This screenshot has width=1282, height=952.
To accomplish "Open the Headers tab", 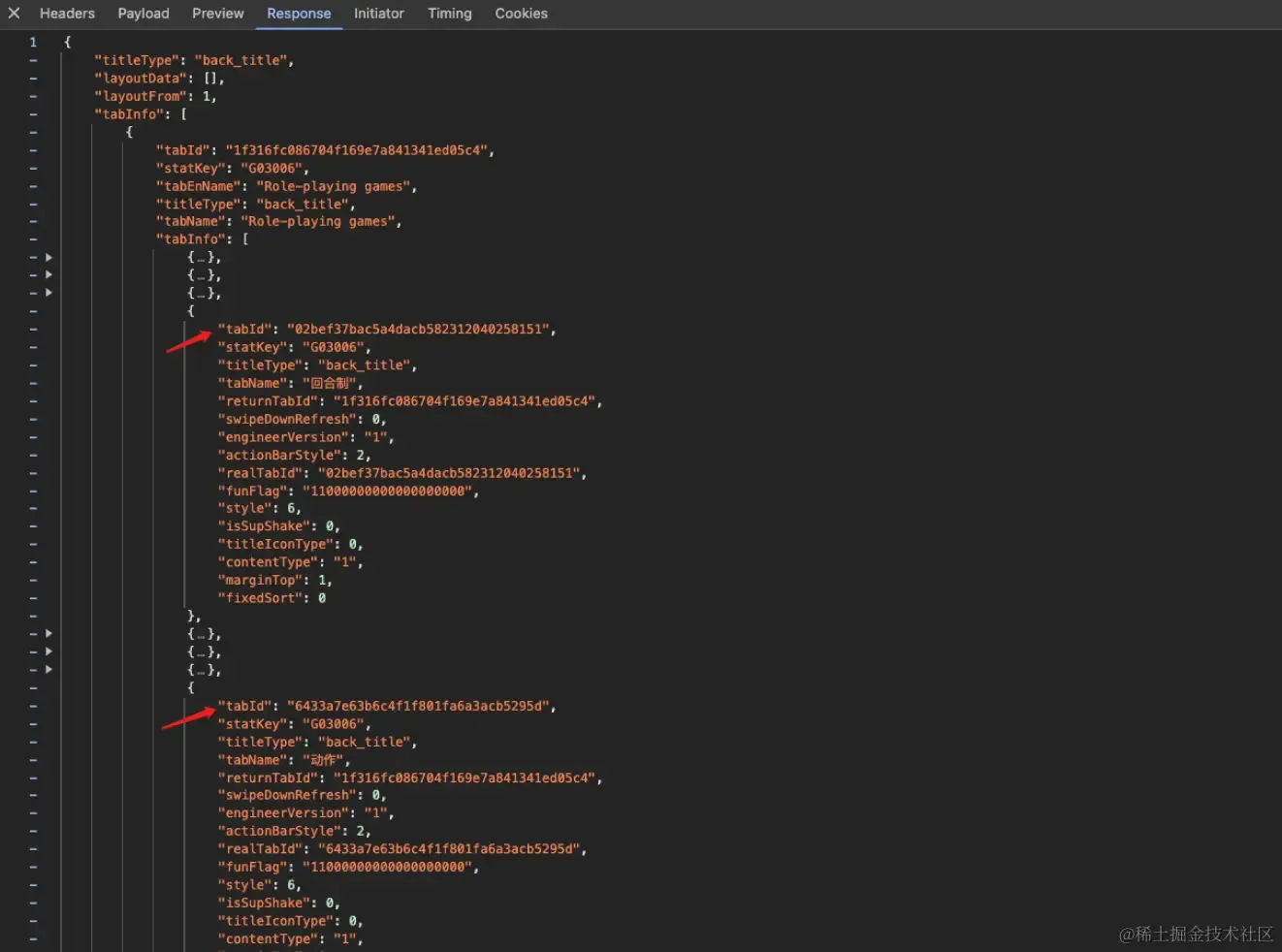I will [x=67, y=14].
